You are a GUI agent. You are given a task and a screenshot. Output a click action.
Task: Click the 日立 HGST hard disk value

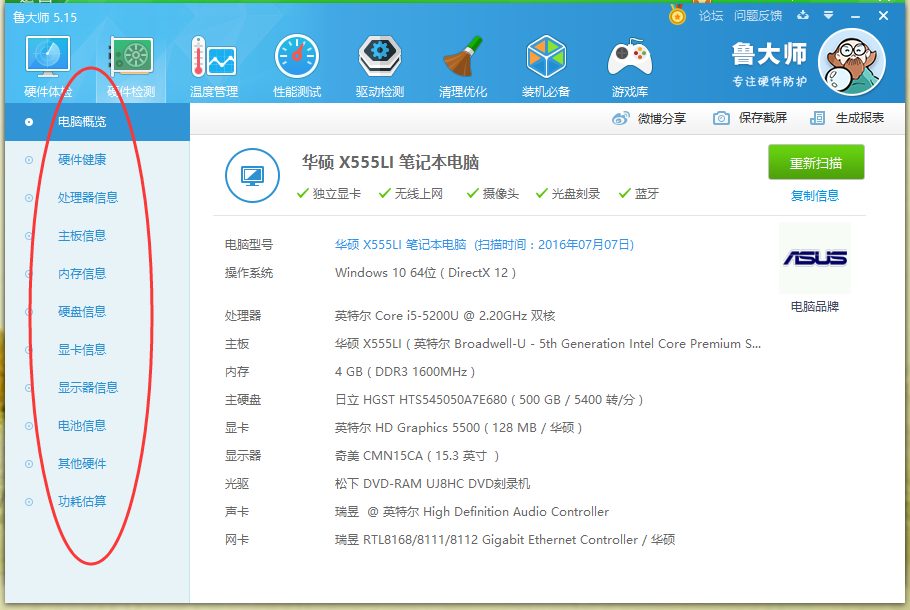(489, 399)
